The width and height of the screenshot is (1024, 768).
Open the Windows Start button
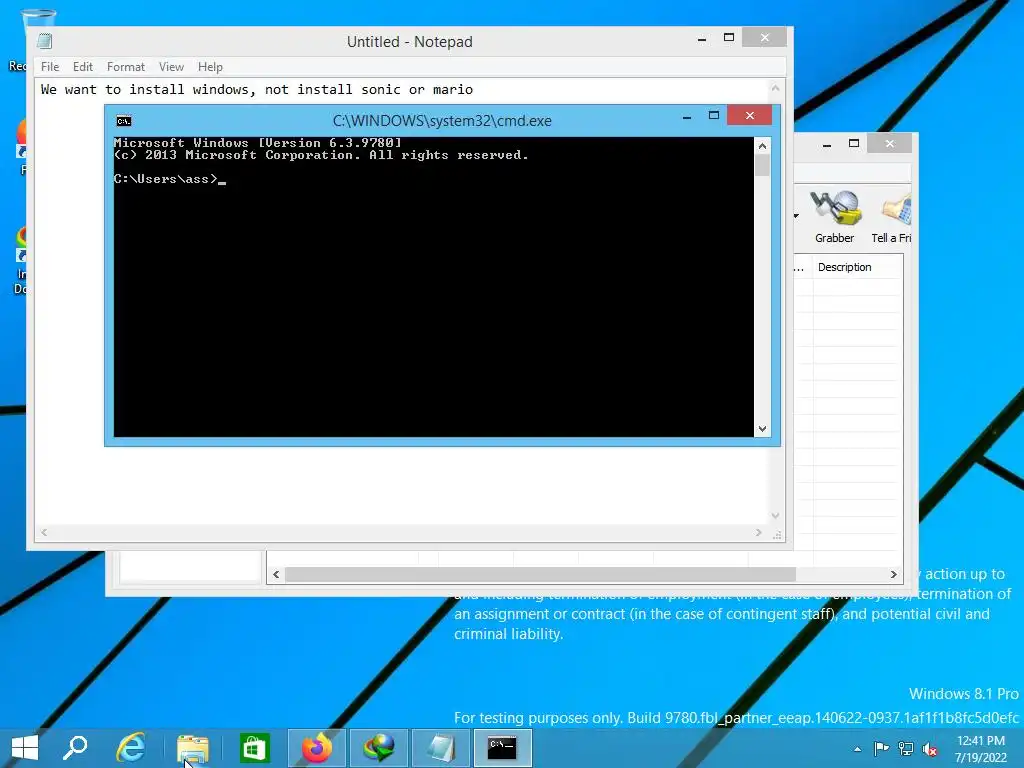(25, 748)
